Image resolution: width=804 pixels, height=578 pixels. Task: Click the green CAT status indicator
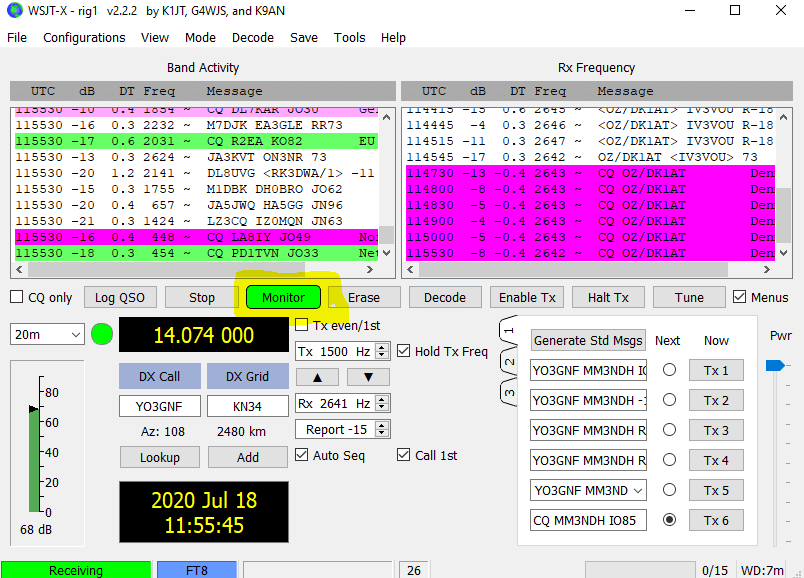click(102, 334)
